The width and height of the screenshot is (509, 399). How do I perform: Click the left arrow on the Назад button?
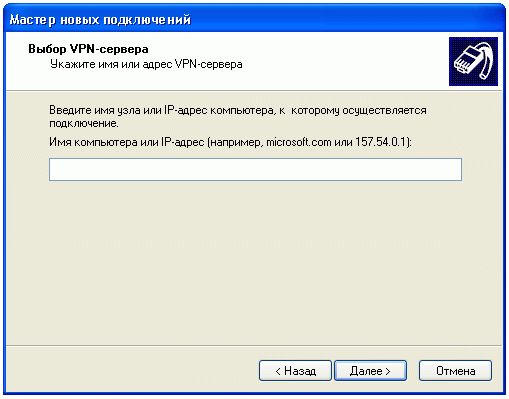point(278,371)
